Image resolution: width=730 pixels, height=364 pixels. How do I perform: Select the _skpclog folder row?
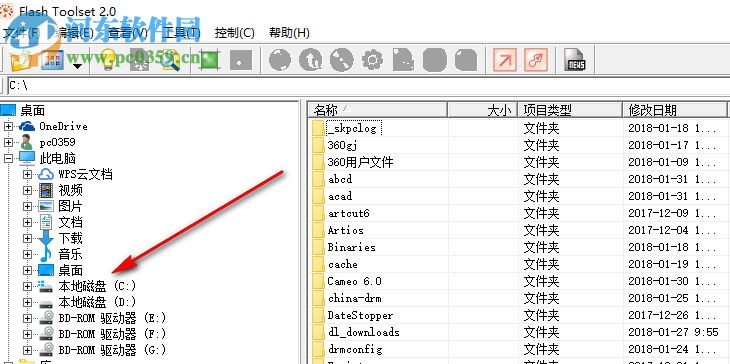point(519,128)
